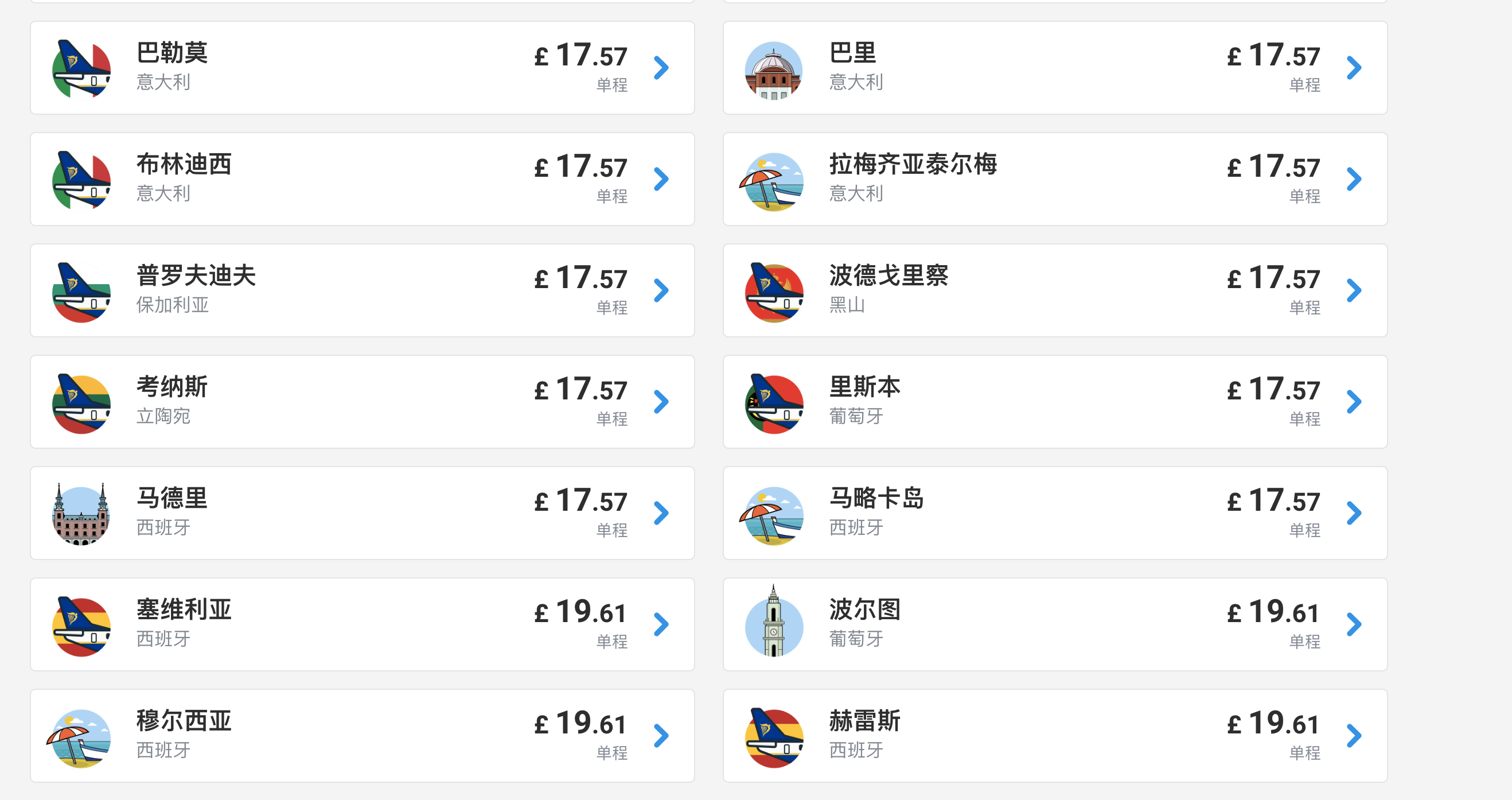Image resolution: width=1512 pixels, height=800 pixels.
Task: Click the Lithuania-flag plane icon for 考纳斯
Action: click(x=81, y=403)
